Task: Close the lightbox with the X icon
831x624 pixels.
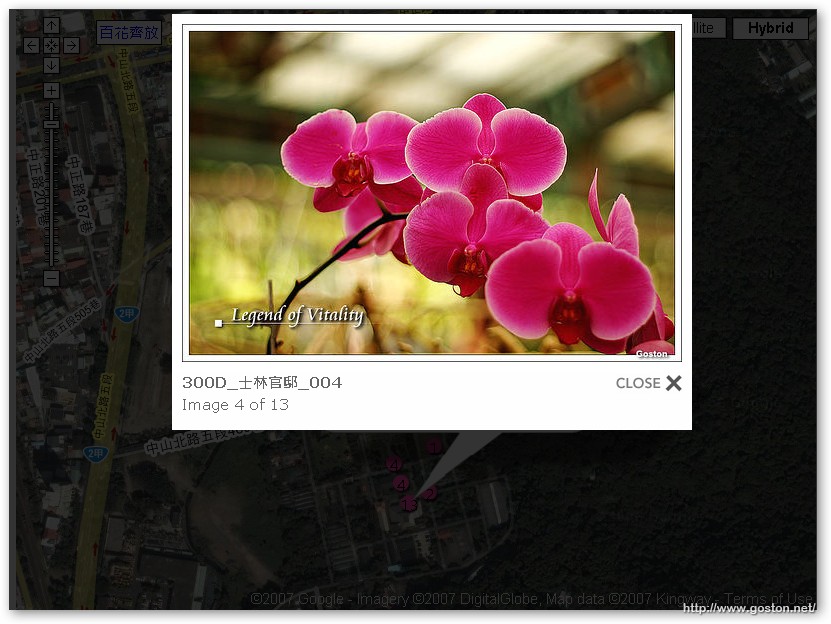Action: 674,383
